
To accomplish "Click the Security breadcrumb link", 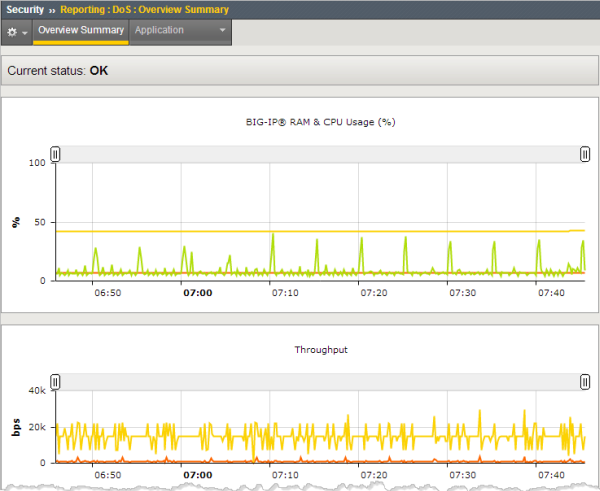I will [25, 9].
